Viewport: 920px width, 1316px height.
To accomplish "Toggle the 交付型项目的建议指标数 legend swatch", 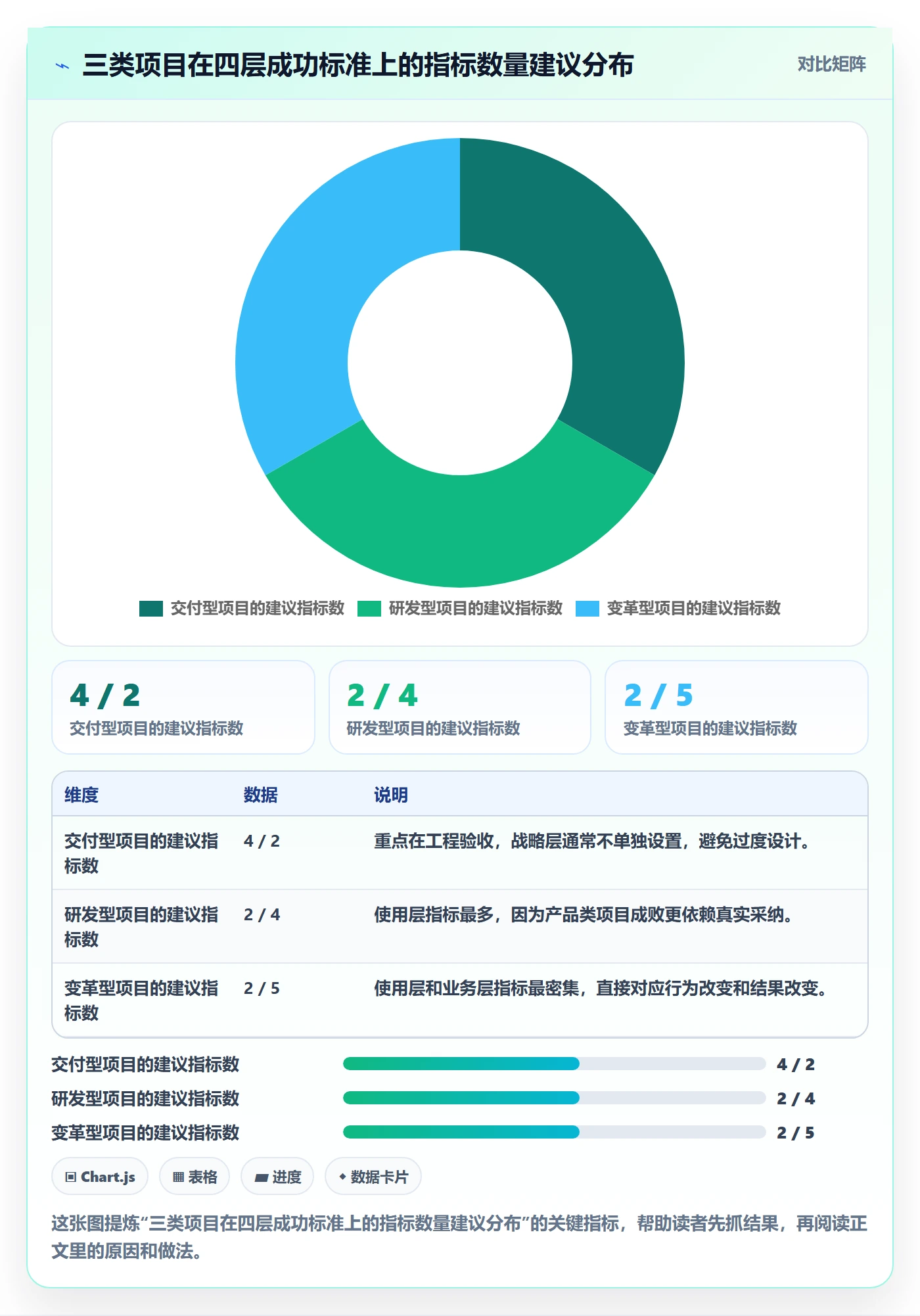I will 150,609.
